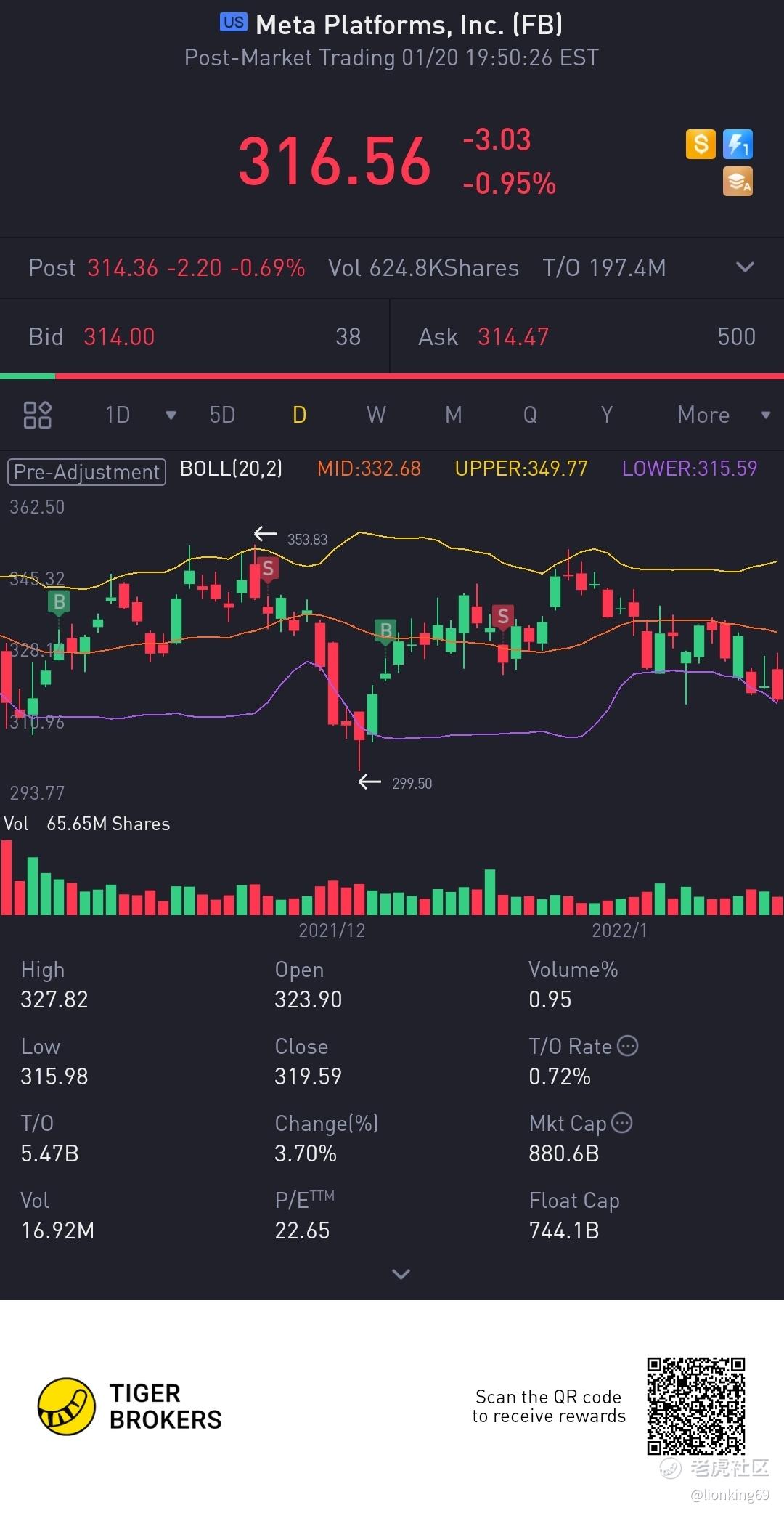Tap the Meta Platforms, Inc. (FB) title

tap(409, 25)
